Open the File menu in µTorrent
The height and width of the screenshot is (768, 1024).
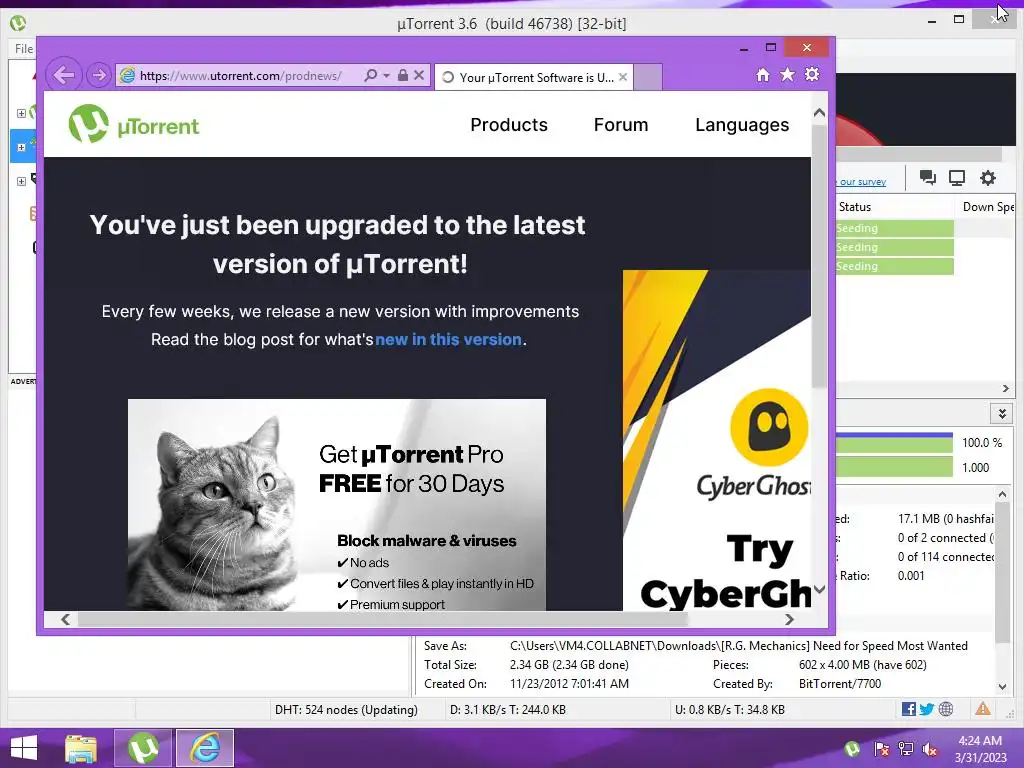click(24, 49)
